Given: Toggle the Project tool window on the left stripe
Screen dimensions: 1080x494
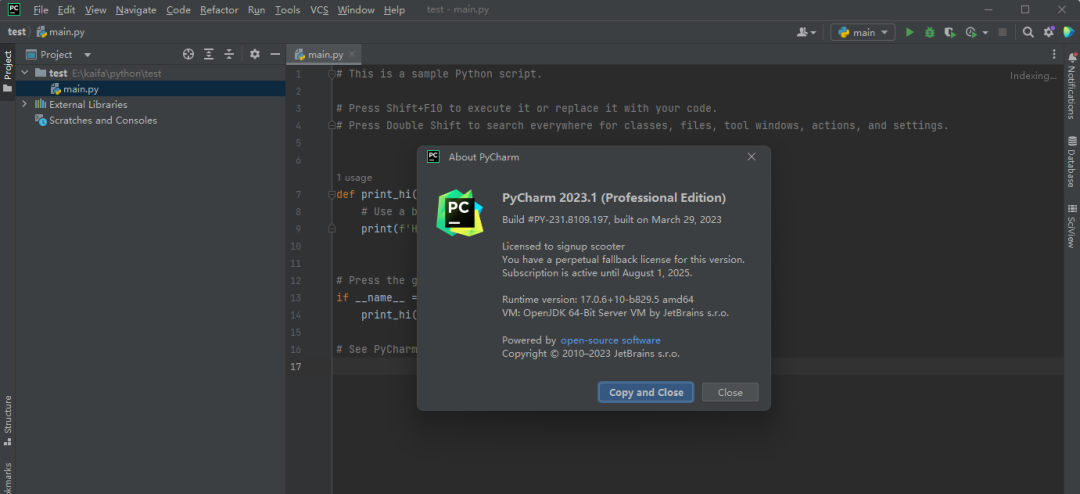Looking at the screenshot, I should (x=8, y=72).
